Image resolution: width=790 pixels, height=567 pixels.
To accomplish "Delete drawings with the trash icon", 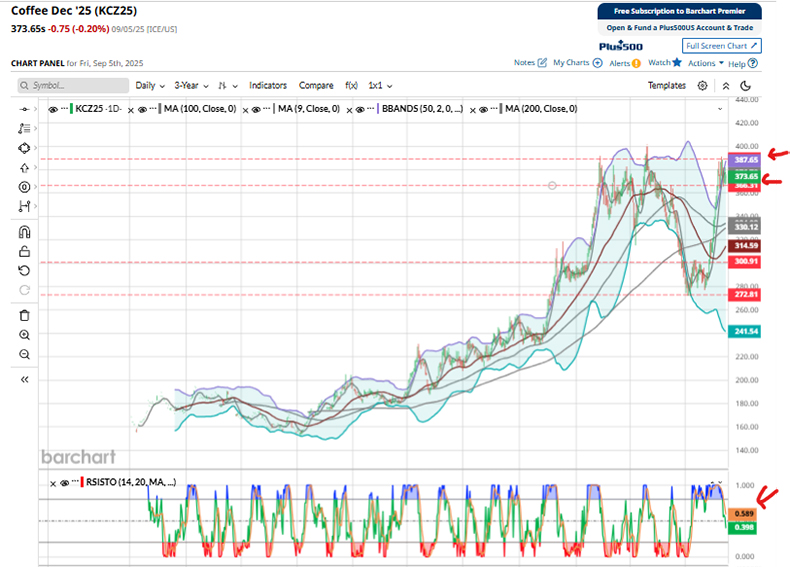I will [x=25, y=315].
